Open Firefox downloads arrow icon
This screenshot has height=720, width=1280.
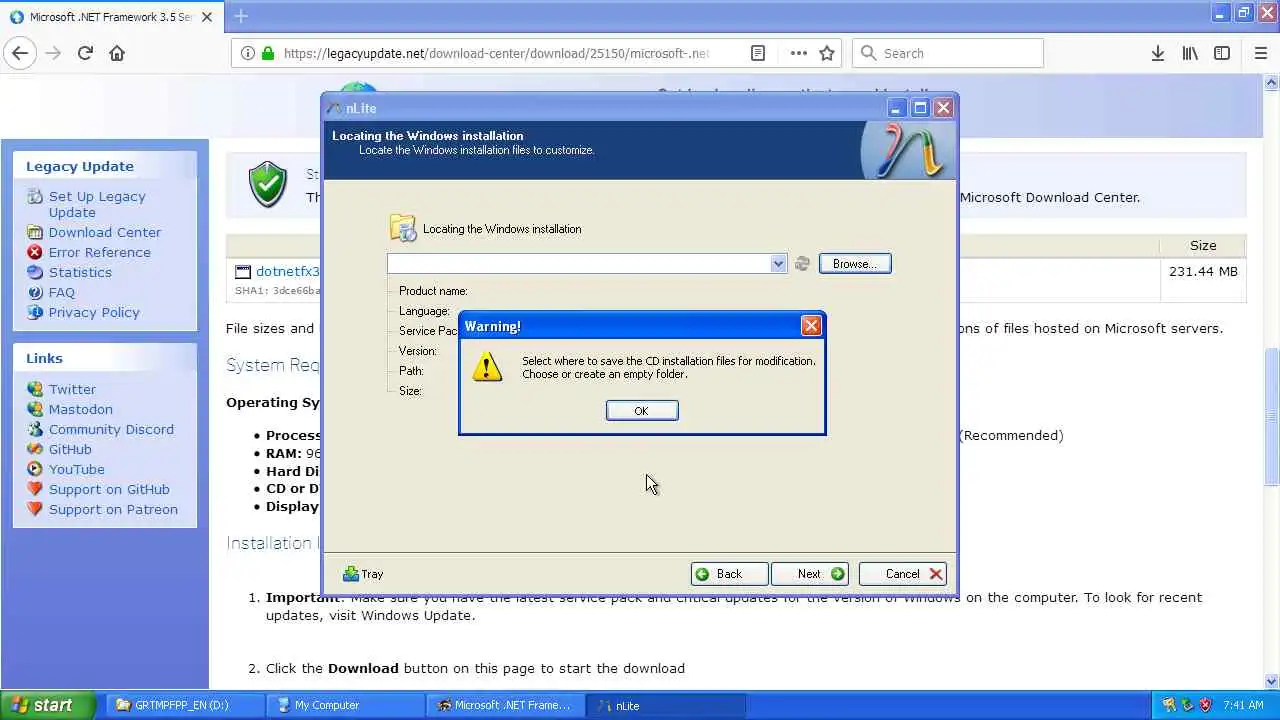[1158, 53]
